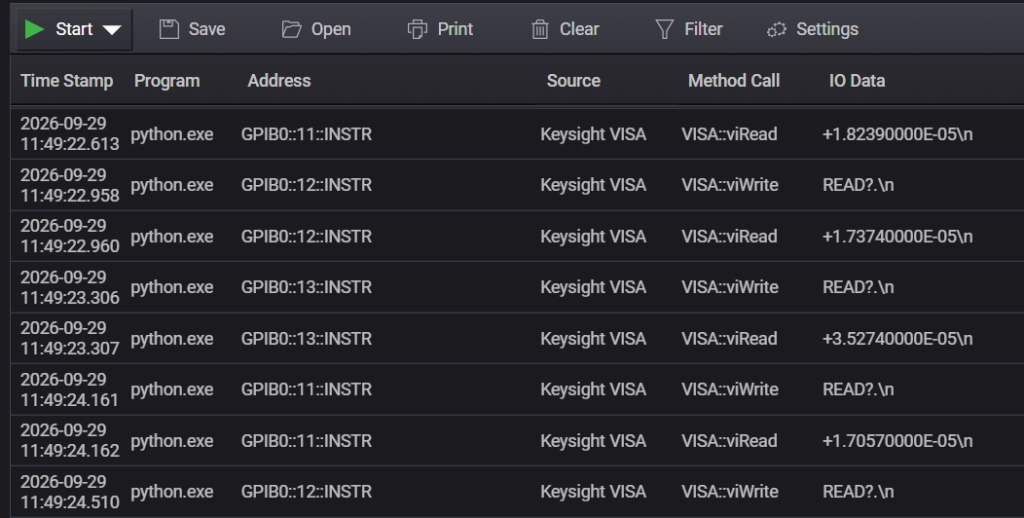
Task: Click GPIB0::12::INSTR address in 11:49:22.960 row
Action: click(x=306, y=236)
